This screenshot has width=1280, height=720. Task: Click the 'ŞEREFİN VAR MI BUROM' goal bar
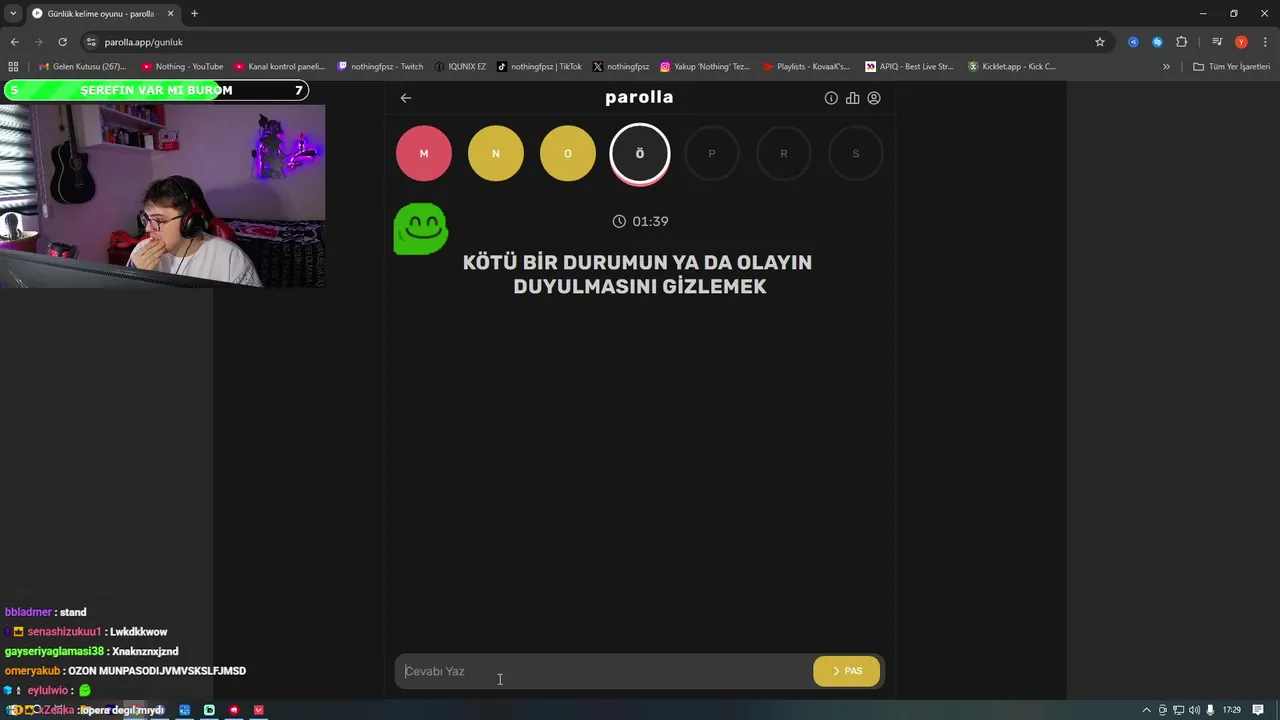(x=155, y=90)
